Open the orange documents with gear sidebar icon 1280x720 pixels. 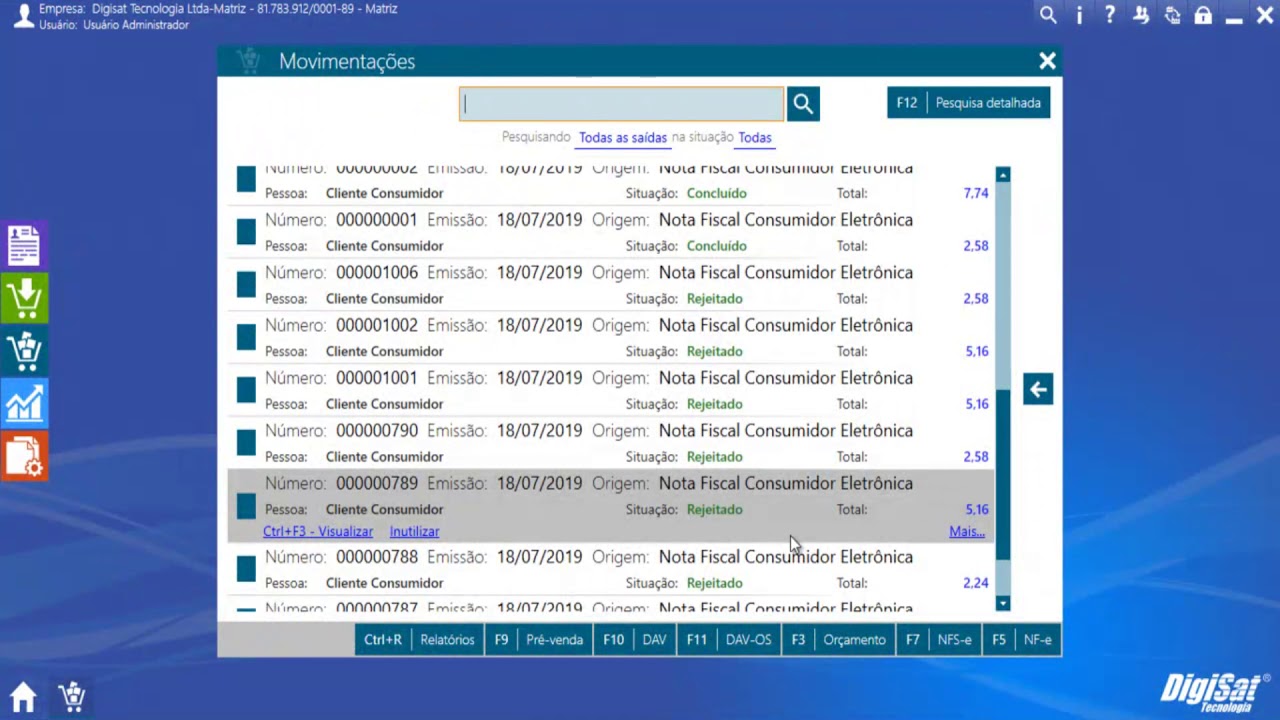tap(24, 456)
